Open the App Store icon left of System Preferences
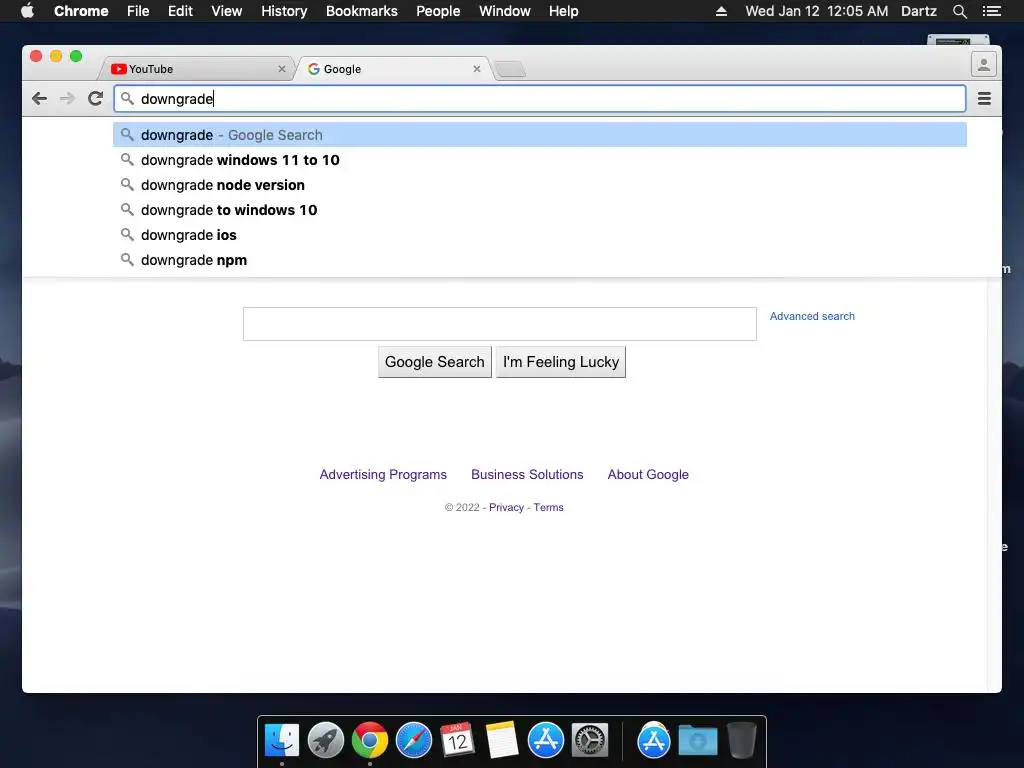 546,740
